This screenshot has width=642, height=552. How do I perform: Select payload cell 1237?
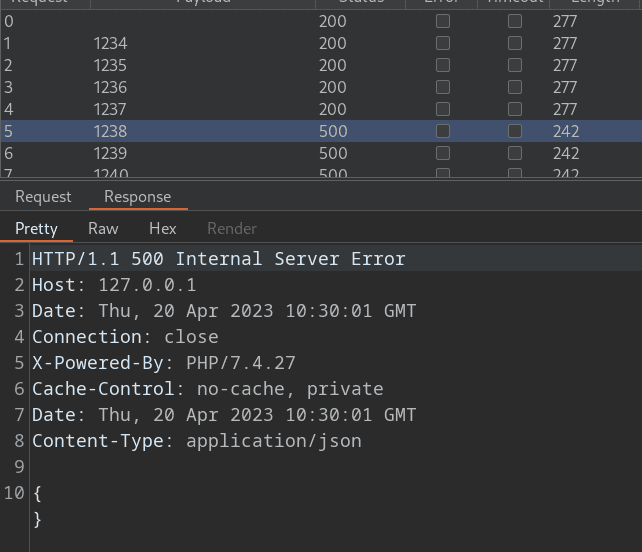111,109
